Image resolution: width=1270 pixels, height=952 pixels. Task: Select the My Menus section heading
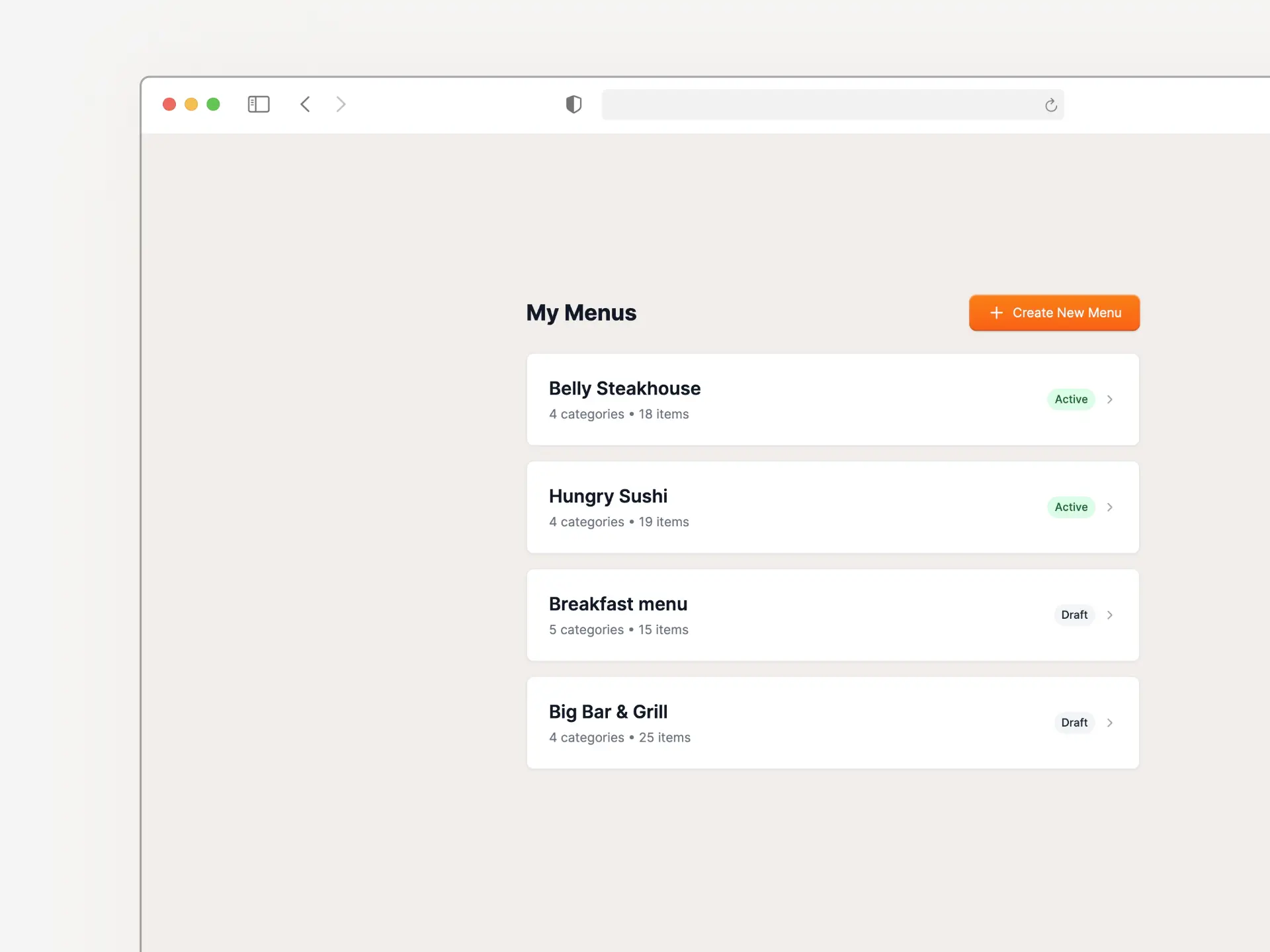click(581, 311)
